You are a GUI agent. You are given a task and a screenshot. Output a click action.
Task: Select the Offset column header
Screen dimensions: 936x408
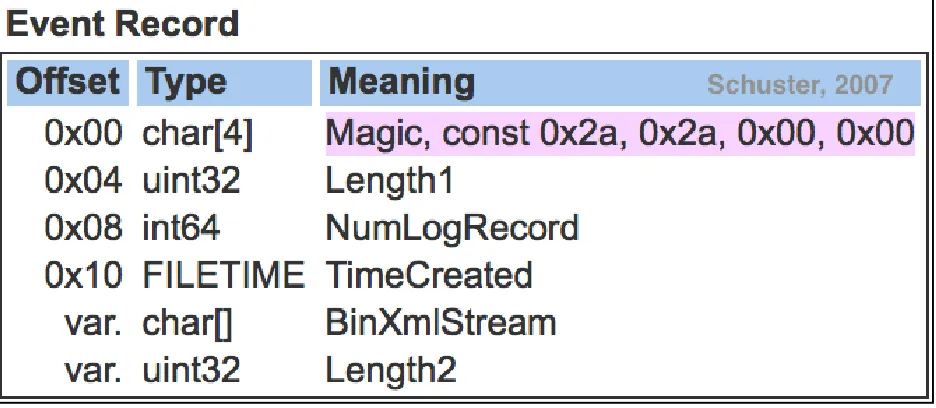tap(68, 82)
